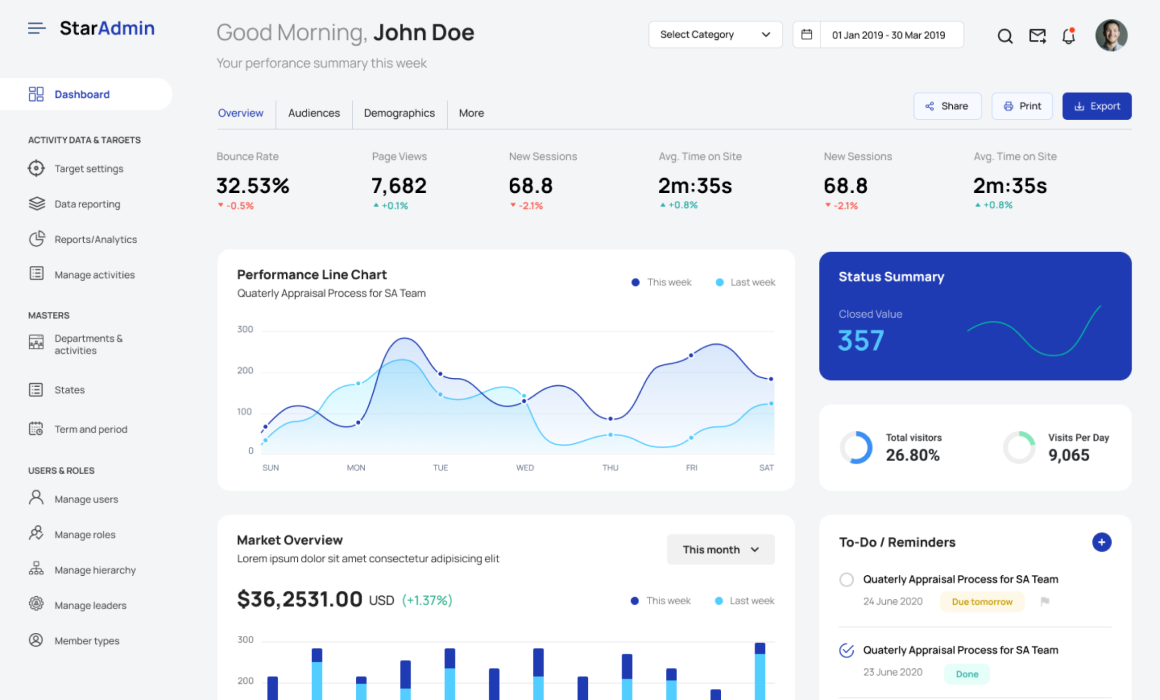
Task: Open the messages envelope icon
Action: pyautogui.click(x=1037, y=35)
